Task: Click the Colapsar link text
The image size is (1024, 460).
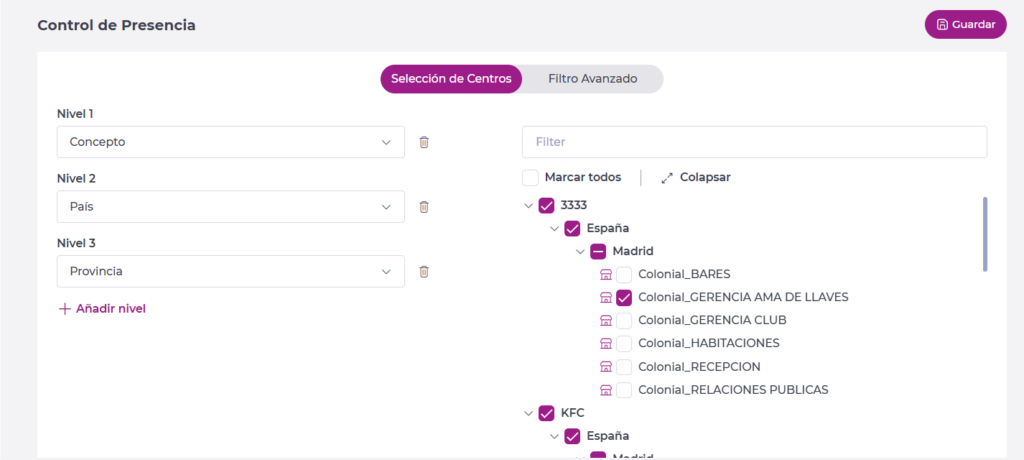Action: (705, 178)
